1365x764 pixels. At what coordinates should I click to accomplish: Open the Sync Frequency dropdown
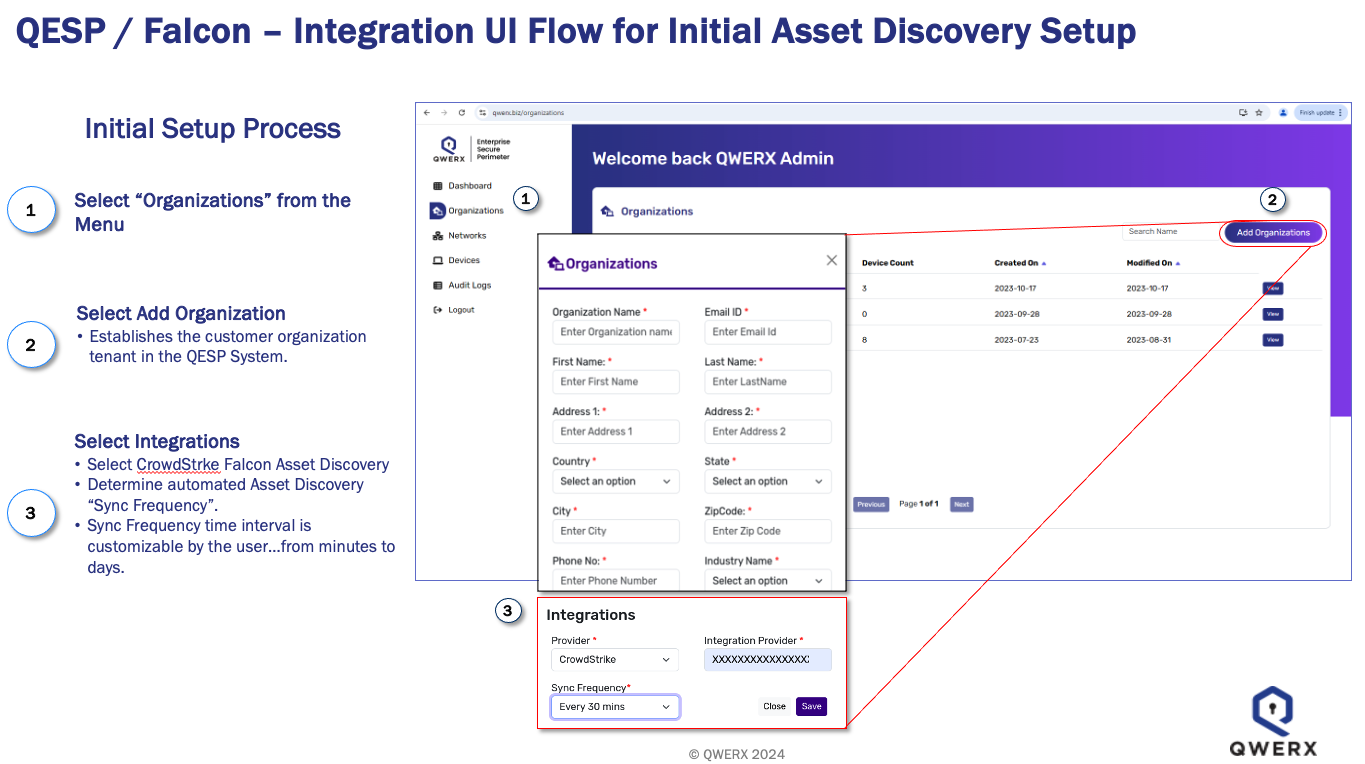click(x=615, y=707)
